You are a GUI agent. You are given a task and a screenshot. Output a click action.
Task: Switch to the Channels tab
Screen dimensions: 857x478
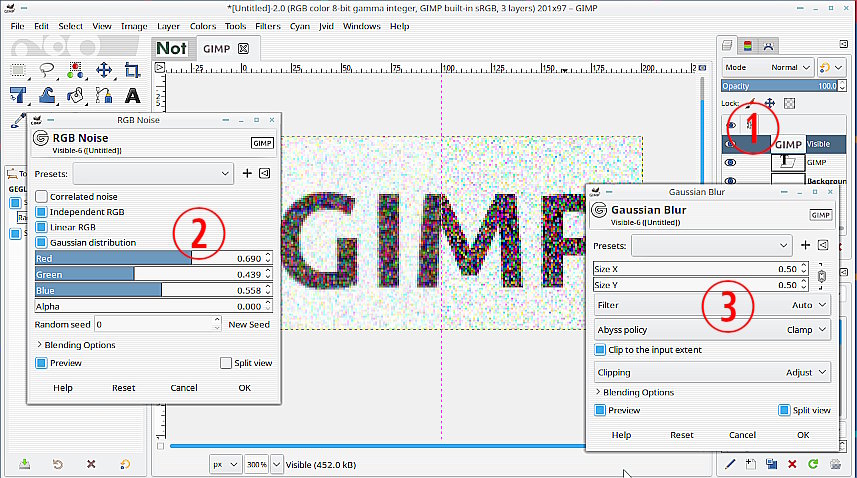(748, 45)
